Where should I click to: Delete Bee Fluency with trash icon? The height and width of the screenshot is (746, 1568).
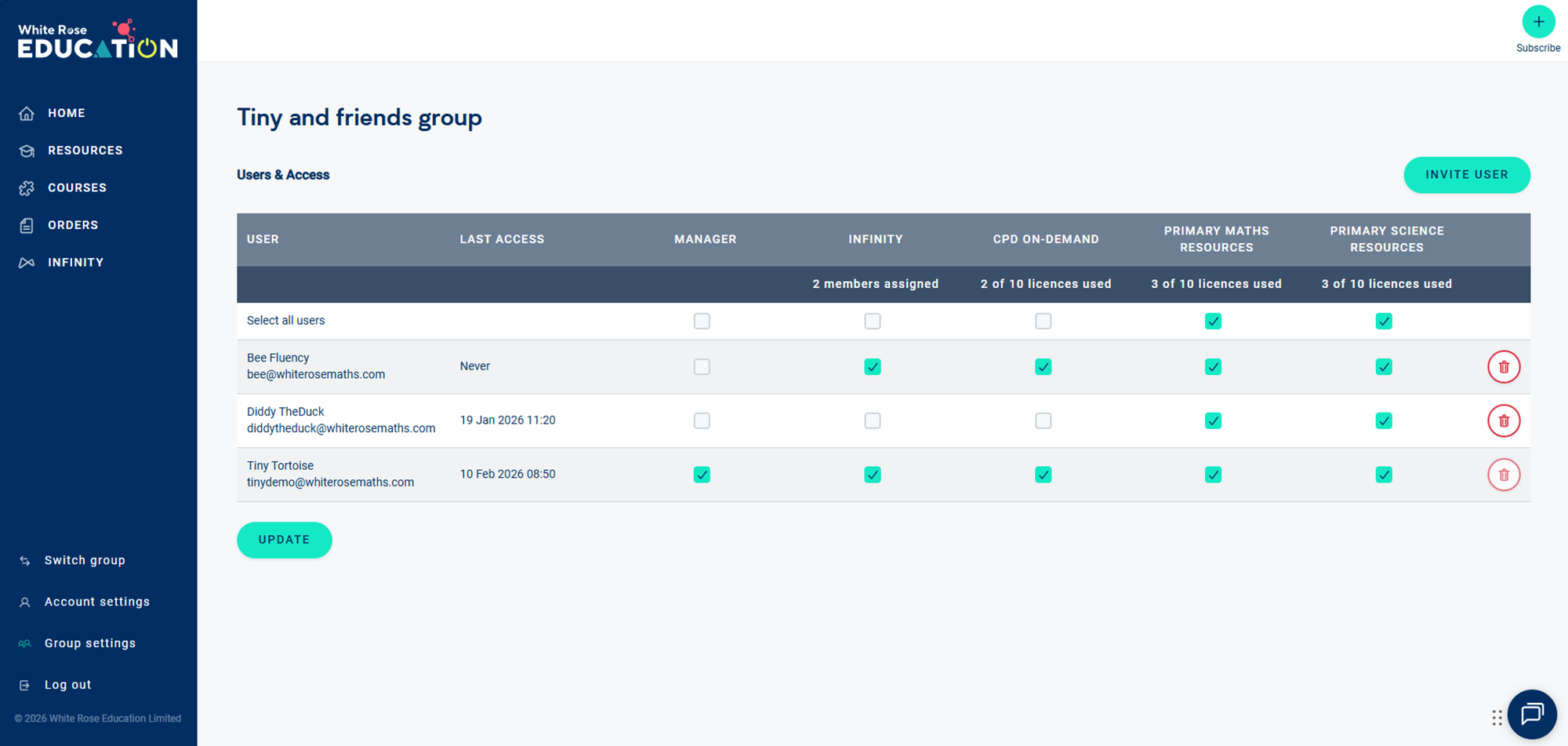coord(1503,367)
